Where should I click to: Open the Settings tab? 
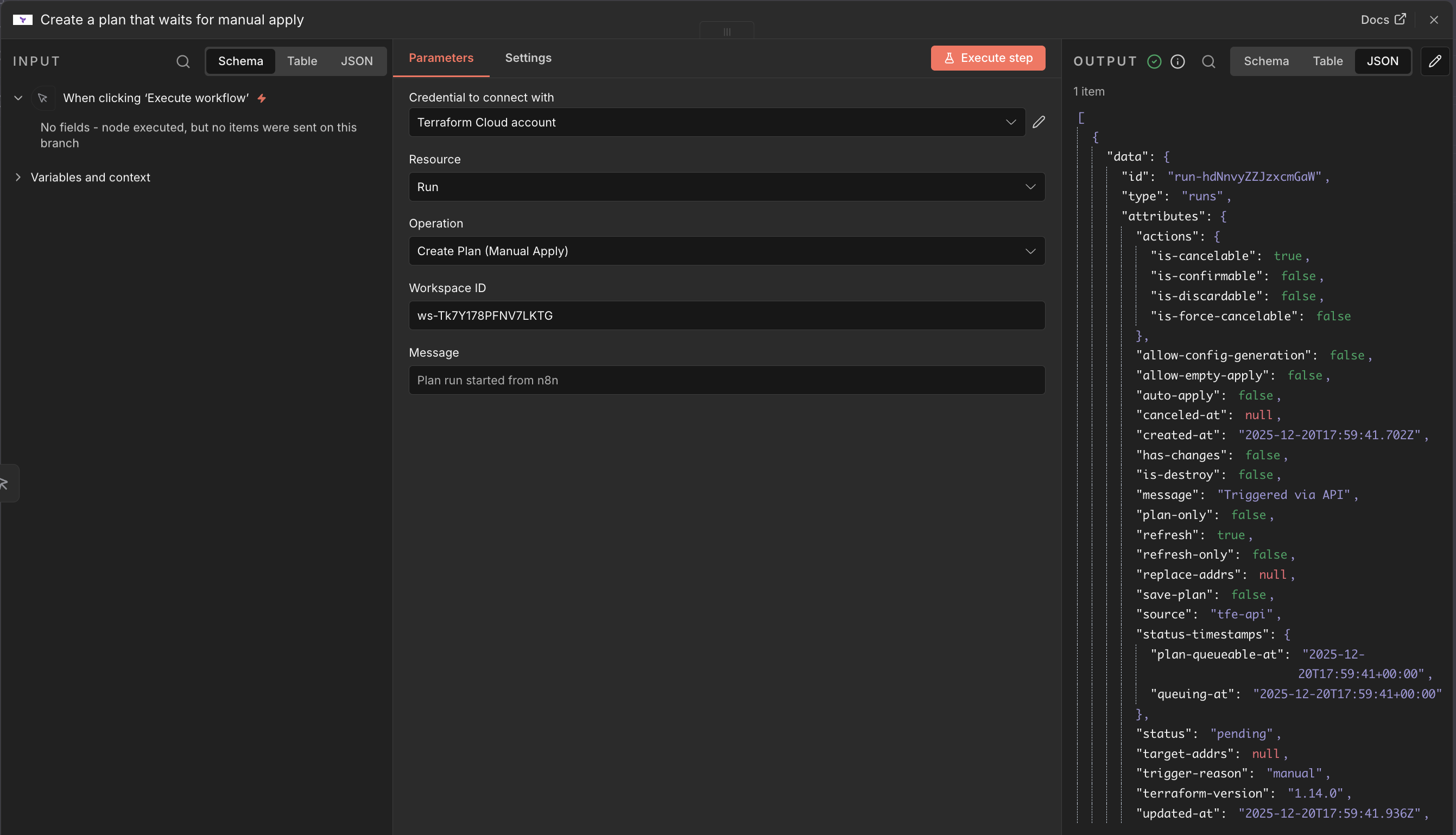(x=528, y=58)
